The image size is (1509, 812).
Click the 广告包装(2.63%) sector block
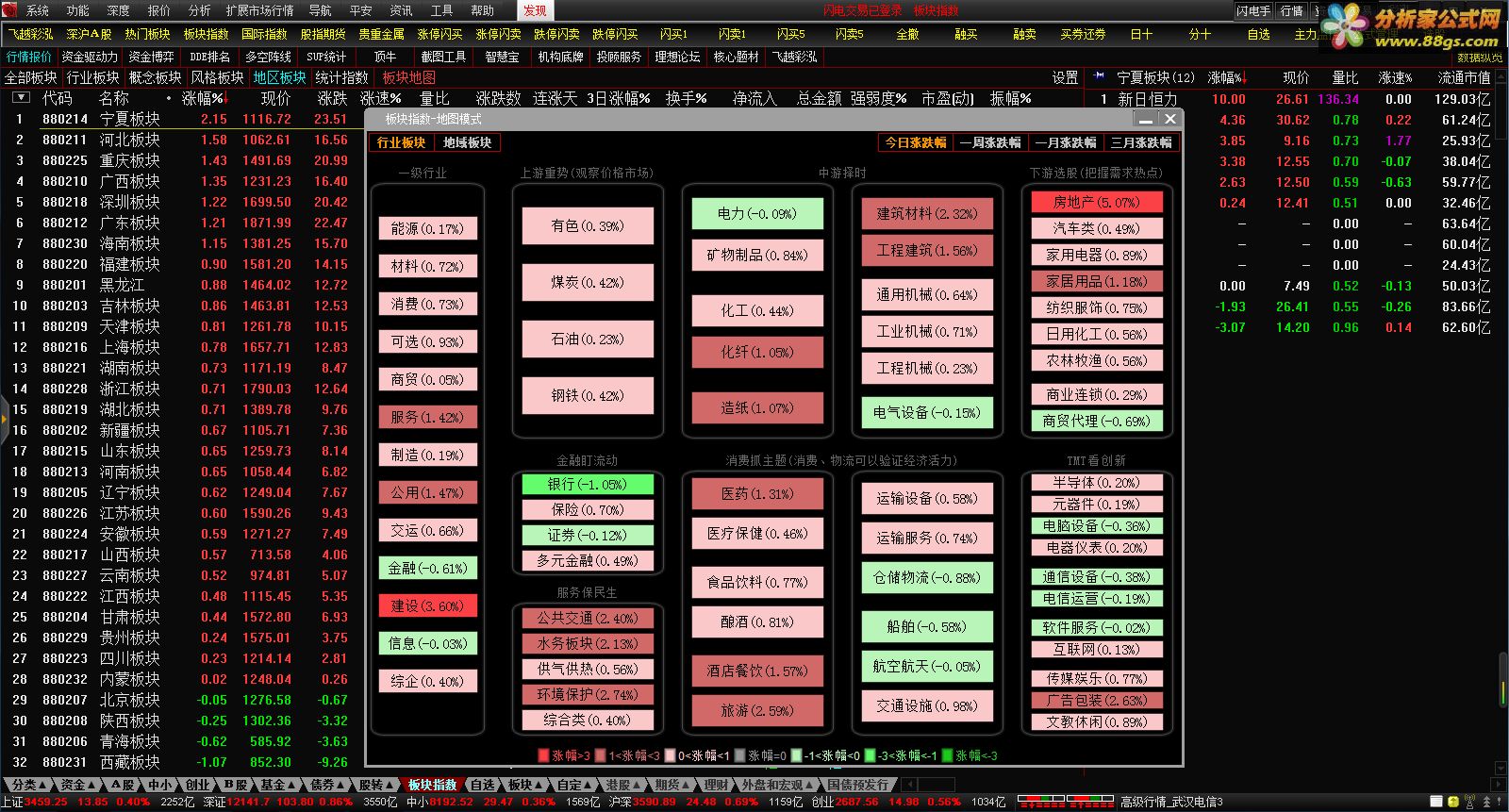(x=1096, y=700)
